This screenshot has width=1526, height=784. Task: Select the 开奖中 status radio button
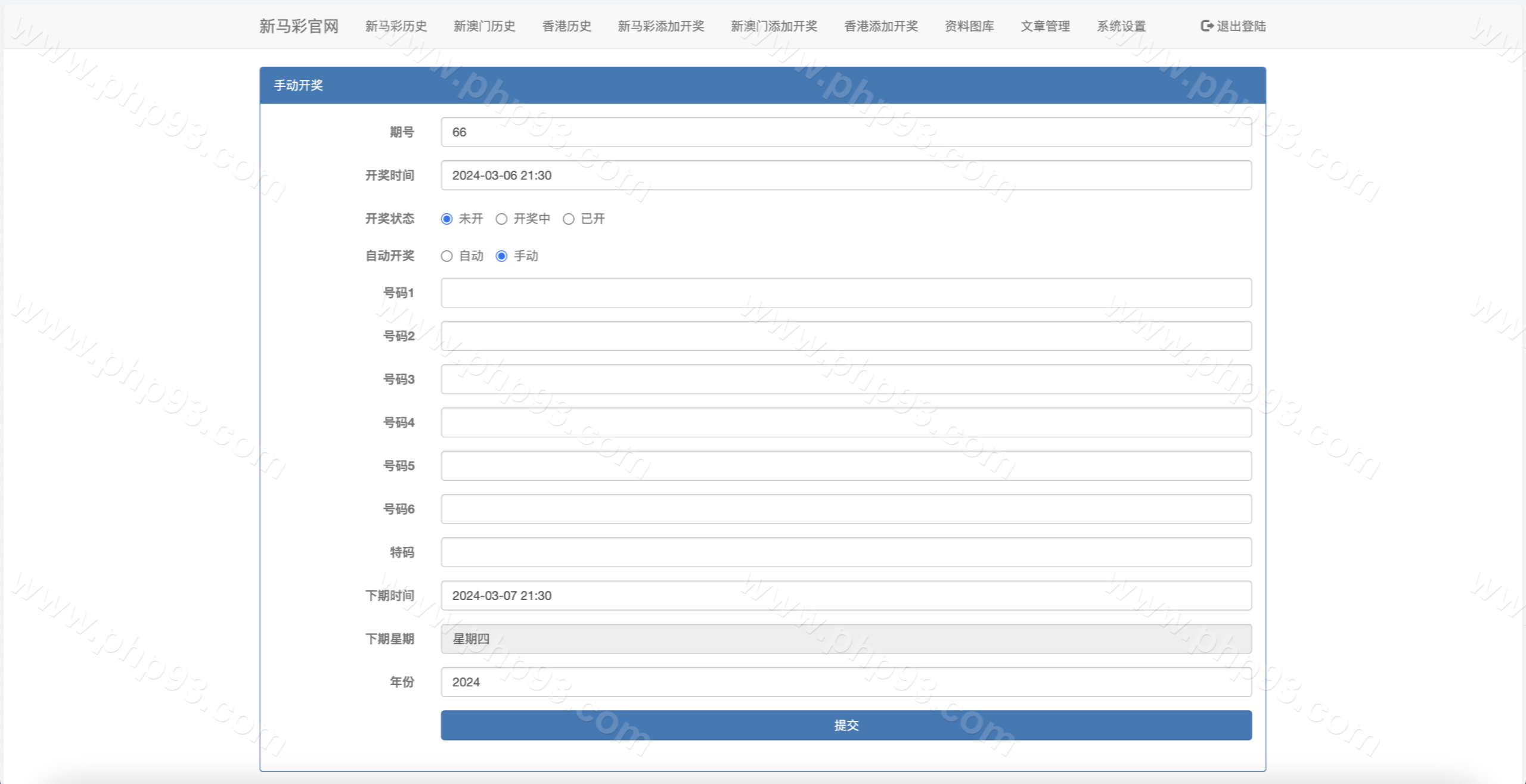(x=501, y=219)
